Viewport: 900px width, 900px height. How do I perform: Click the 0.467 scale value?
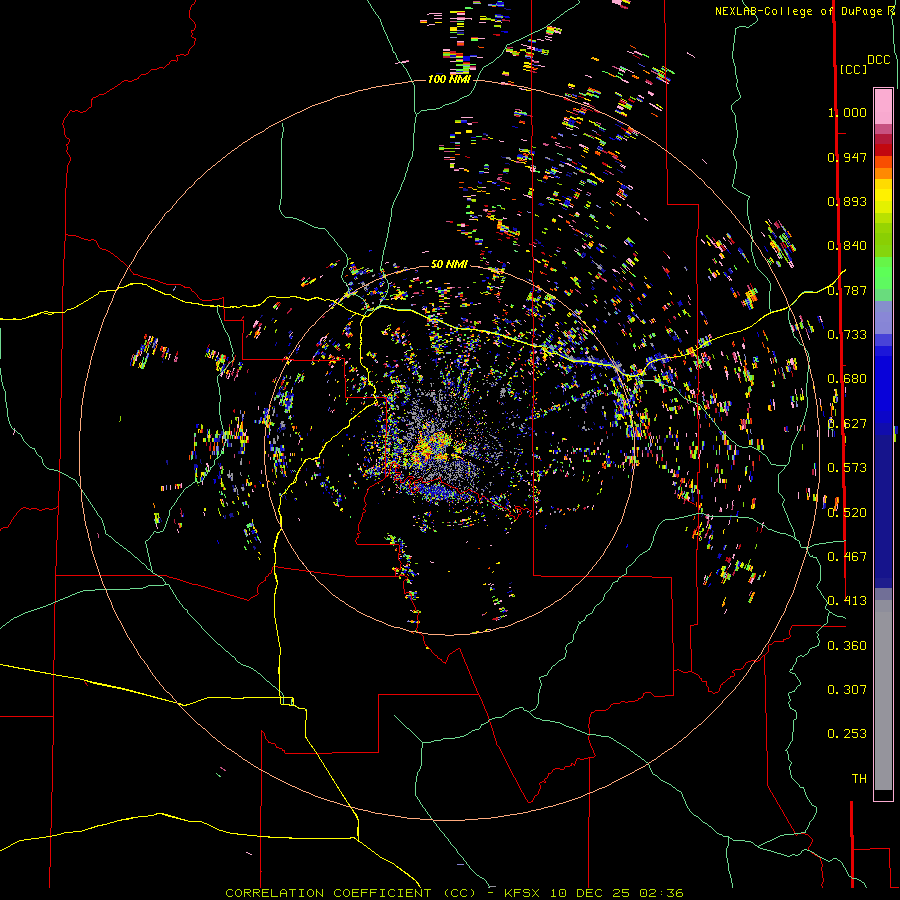tap(847, 557)
